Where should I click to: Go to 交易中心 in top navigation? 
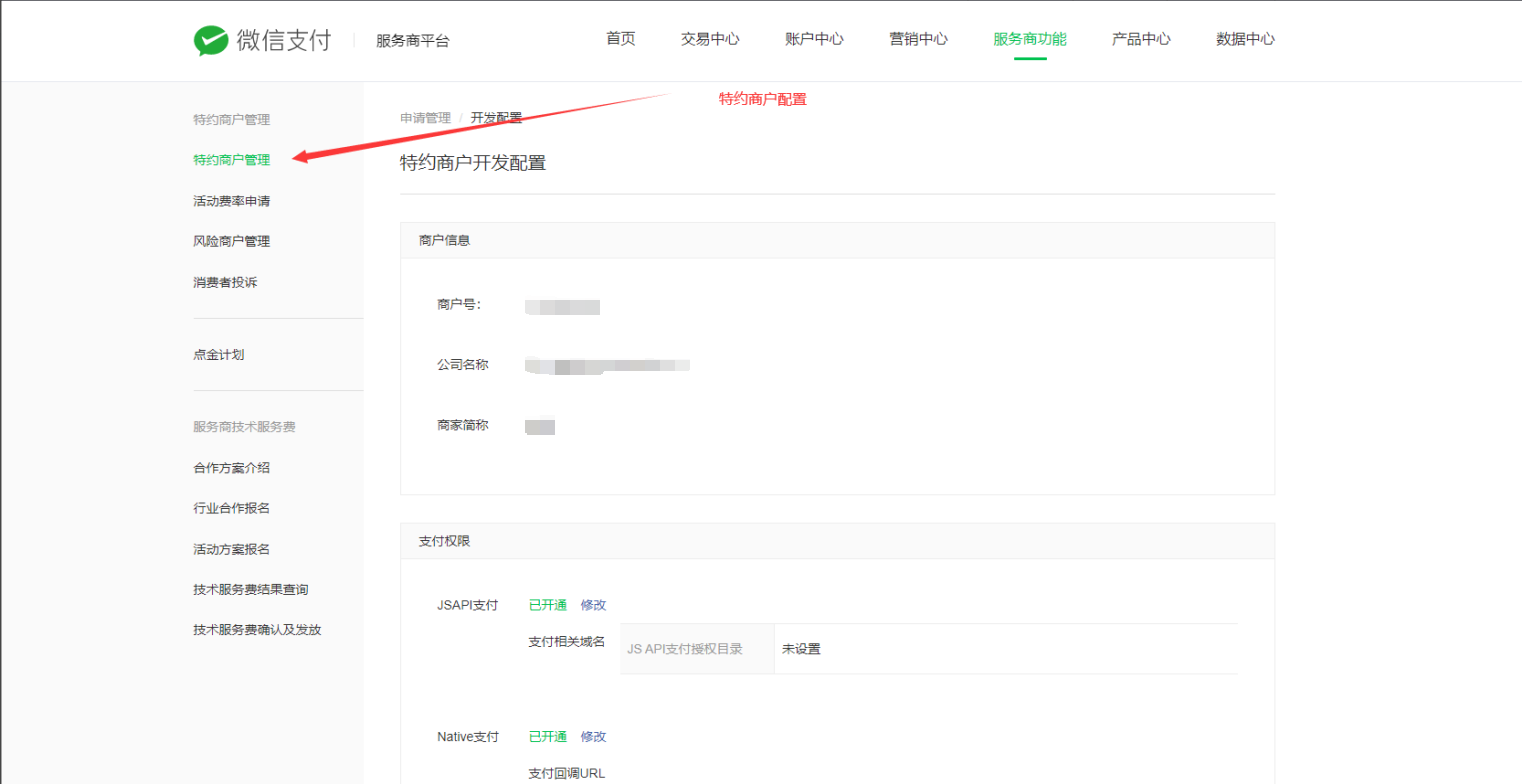coord(710,39)
